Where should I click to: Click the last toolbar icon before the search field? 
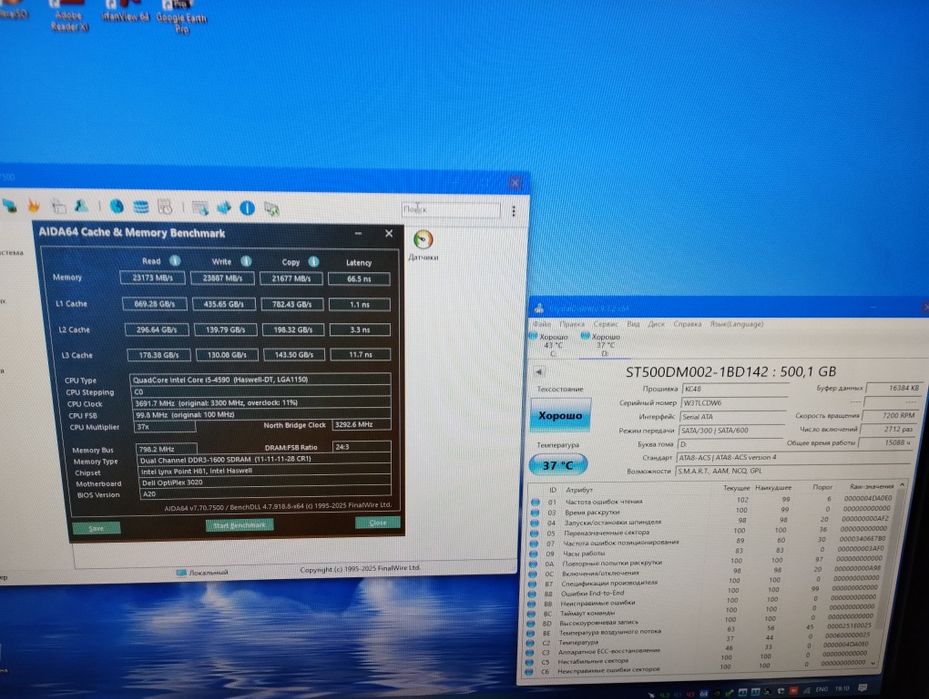tap(271, 209)
